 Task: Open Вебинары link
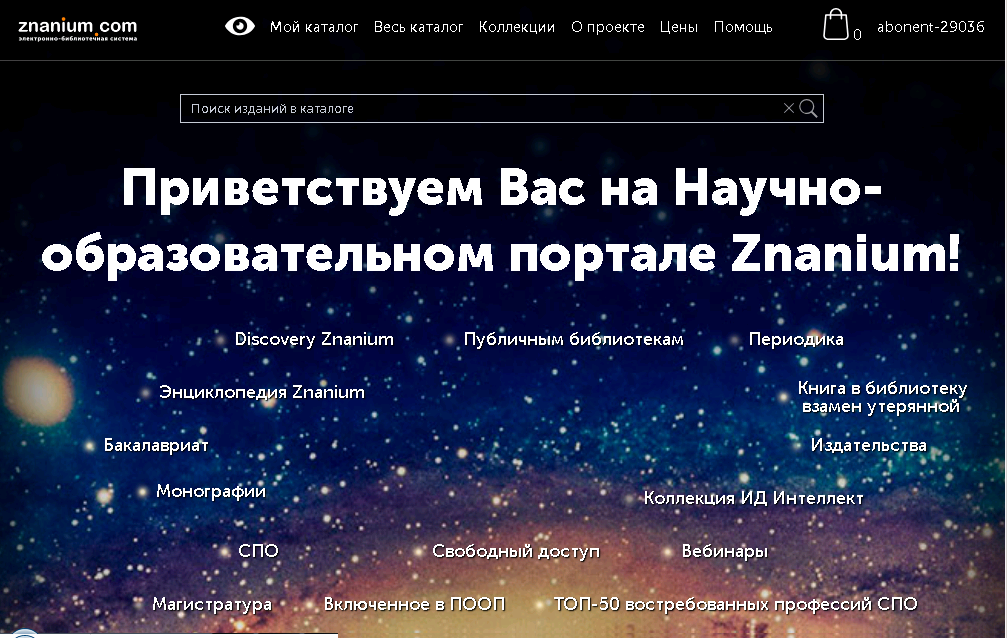pyautogui.click(x=724, y=551)
